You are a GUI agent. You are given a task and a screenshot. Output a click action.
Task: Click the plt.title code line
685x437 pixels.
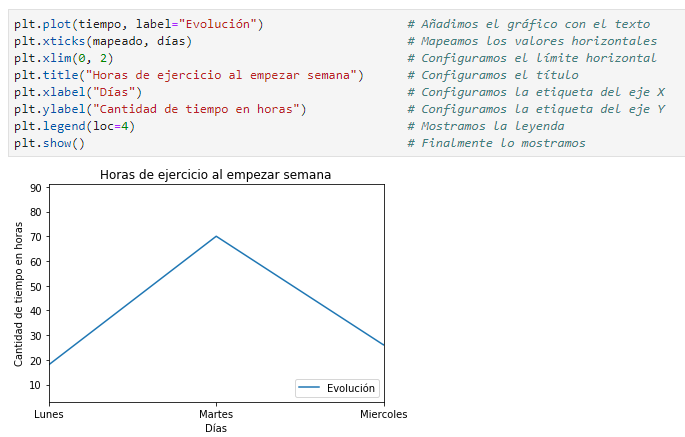(188, 75)
